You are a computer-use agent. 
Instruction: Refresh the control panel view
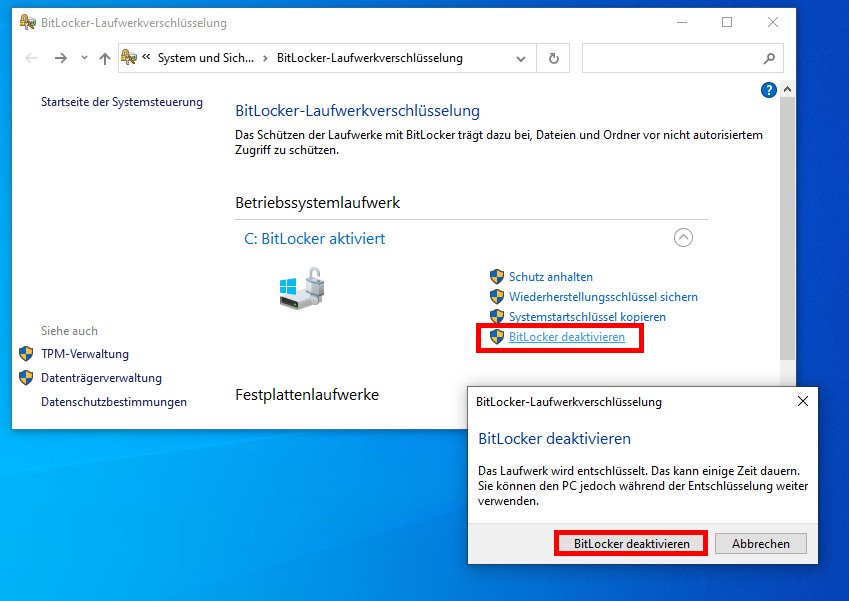click(x=553, y=58)
